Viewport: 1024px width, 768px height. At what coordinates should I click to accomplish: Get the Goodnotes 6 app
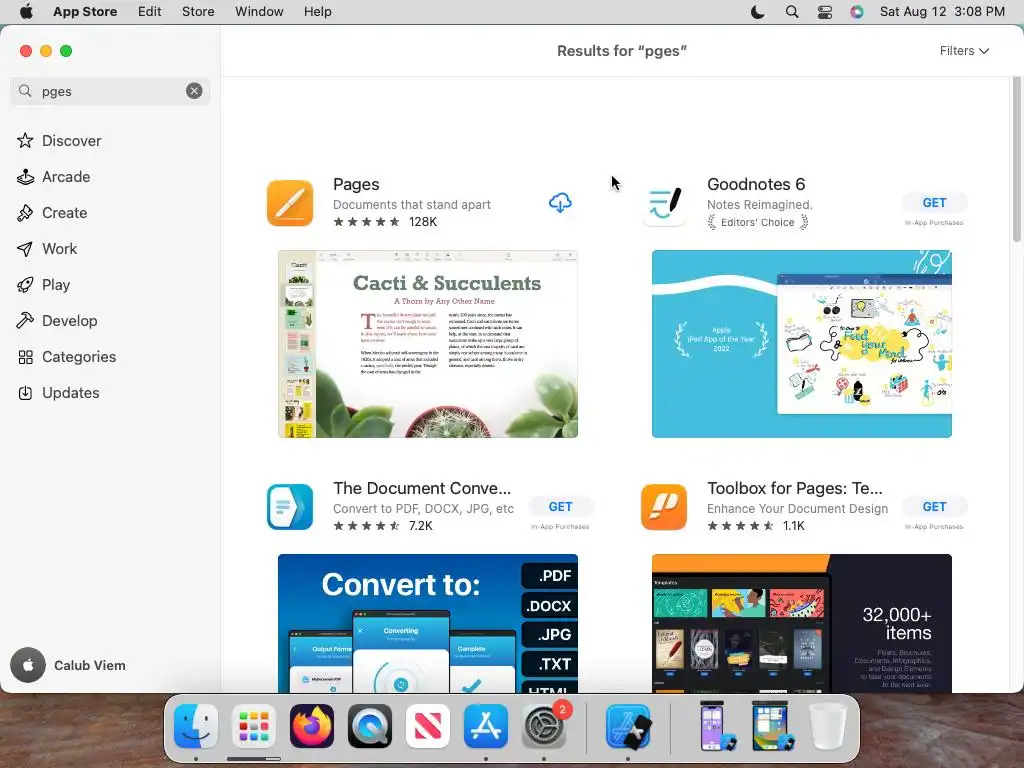point(934,203)
